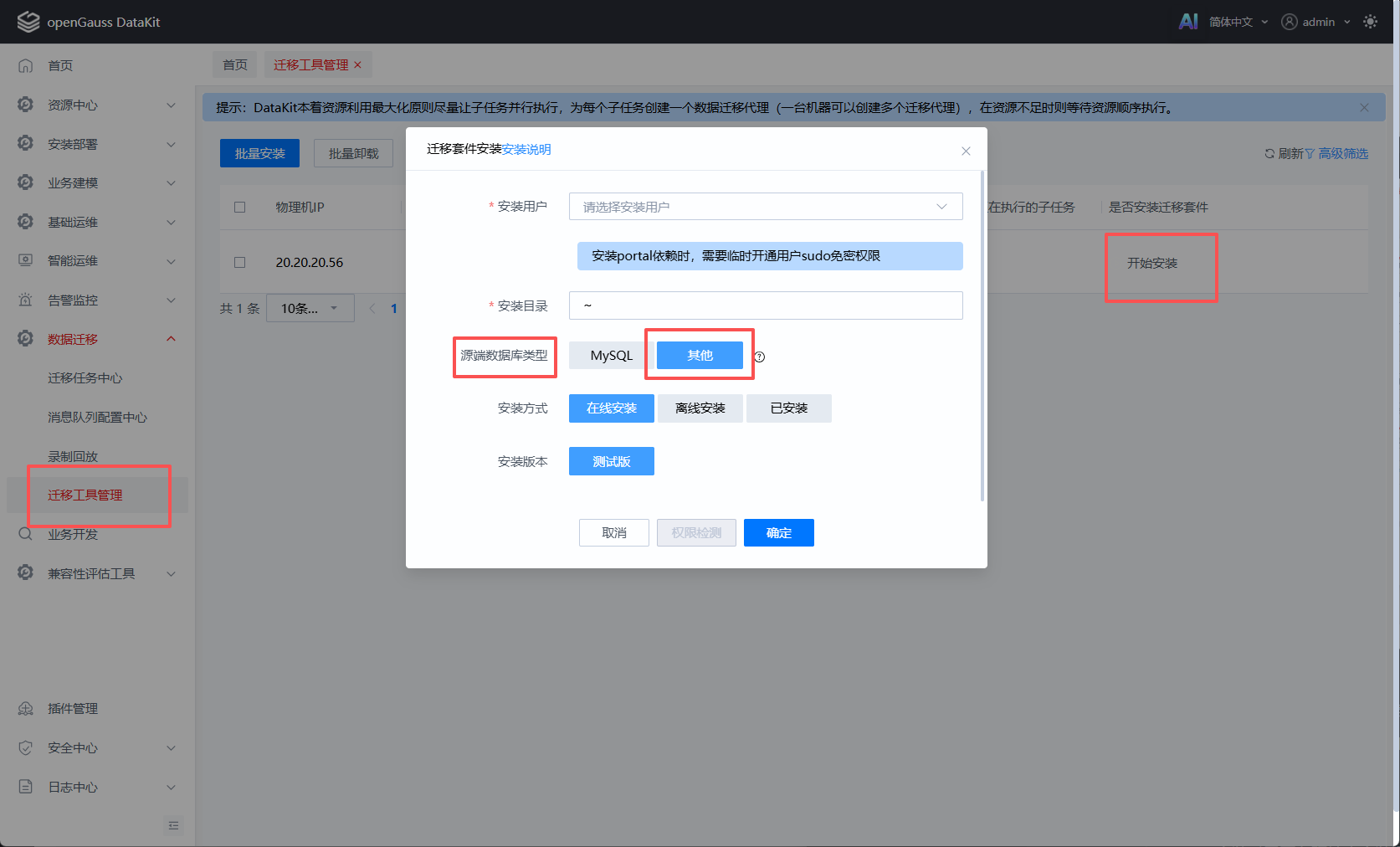Open 插件管理 from the sidebar icon
Screen dimensions: 1400x847
[x=26, y=708]
